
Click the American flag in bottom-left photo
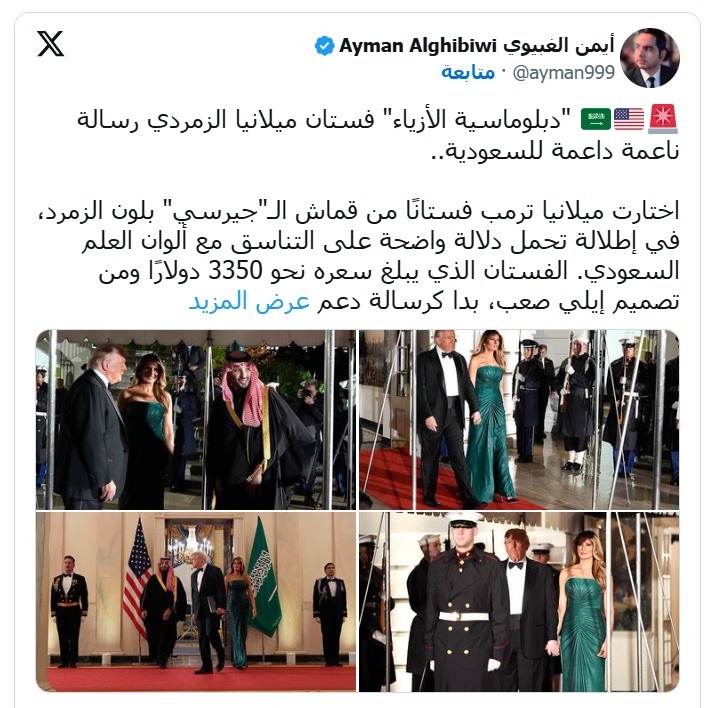pos(138,577)
